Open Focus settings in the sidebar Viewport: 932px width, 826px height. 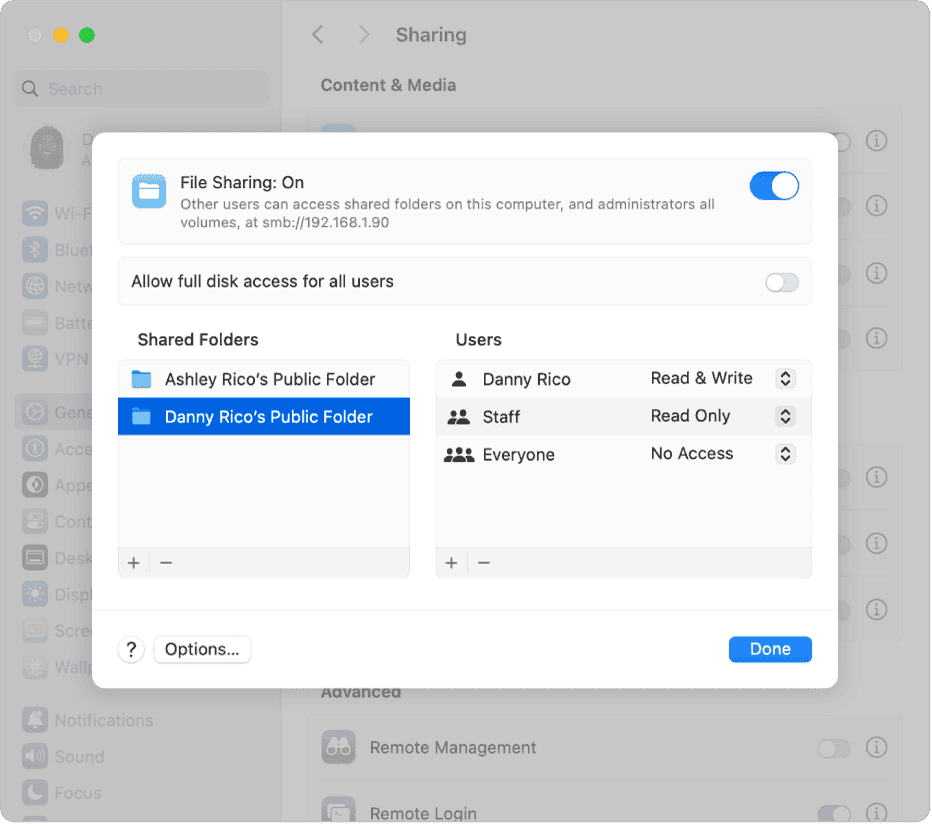(62, 793)
